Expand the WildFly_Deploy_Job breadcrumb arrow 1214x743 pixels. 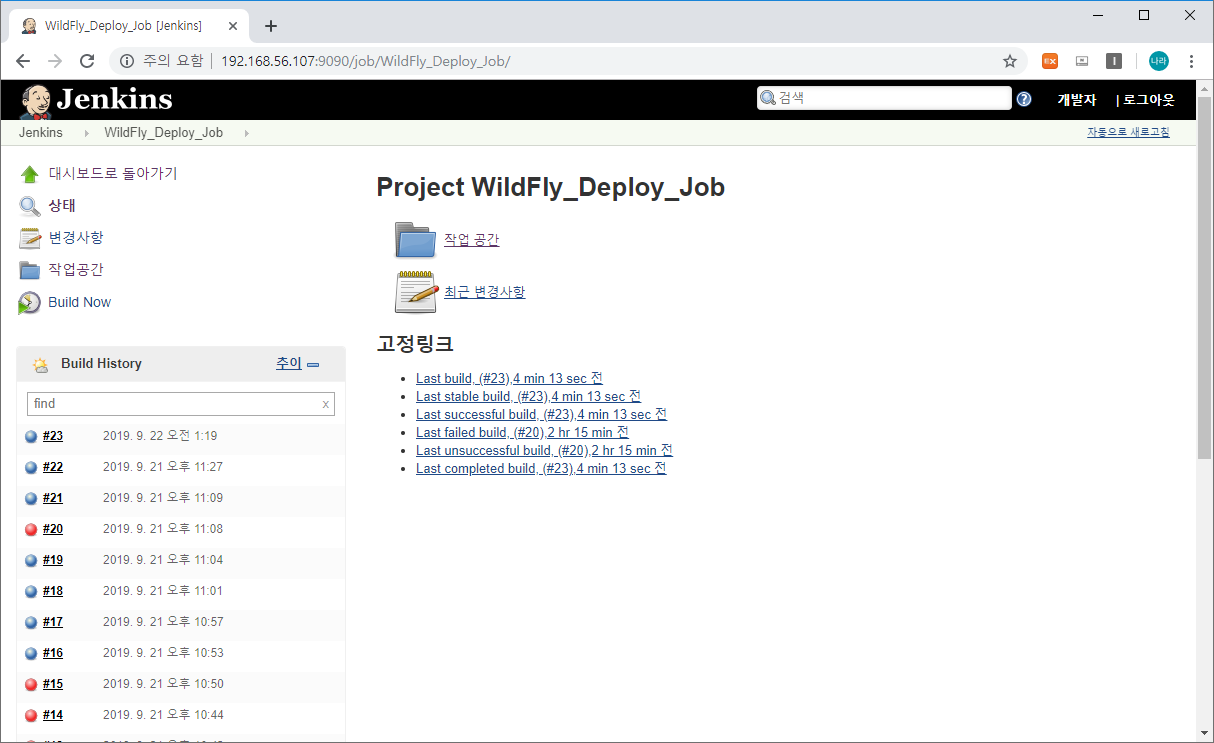246,133
